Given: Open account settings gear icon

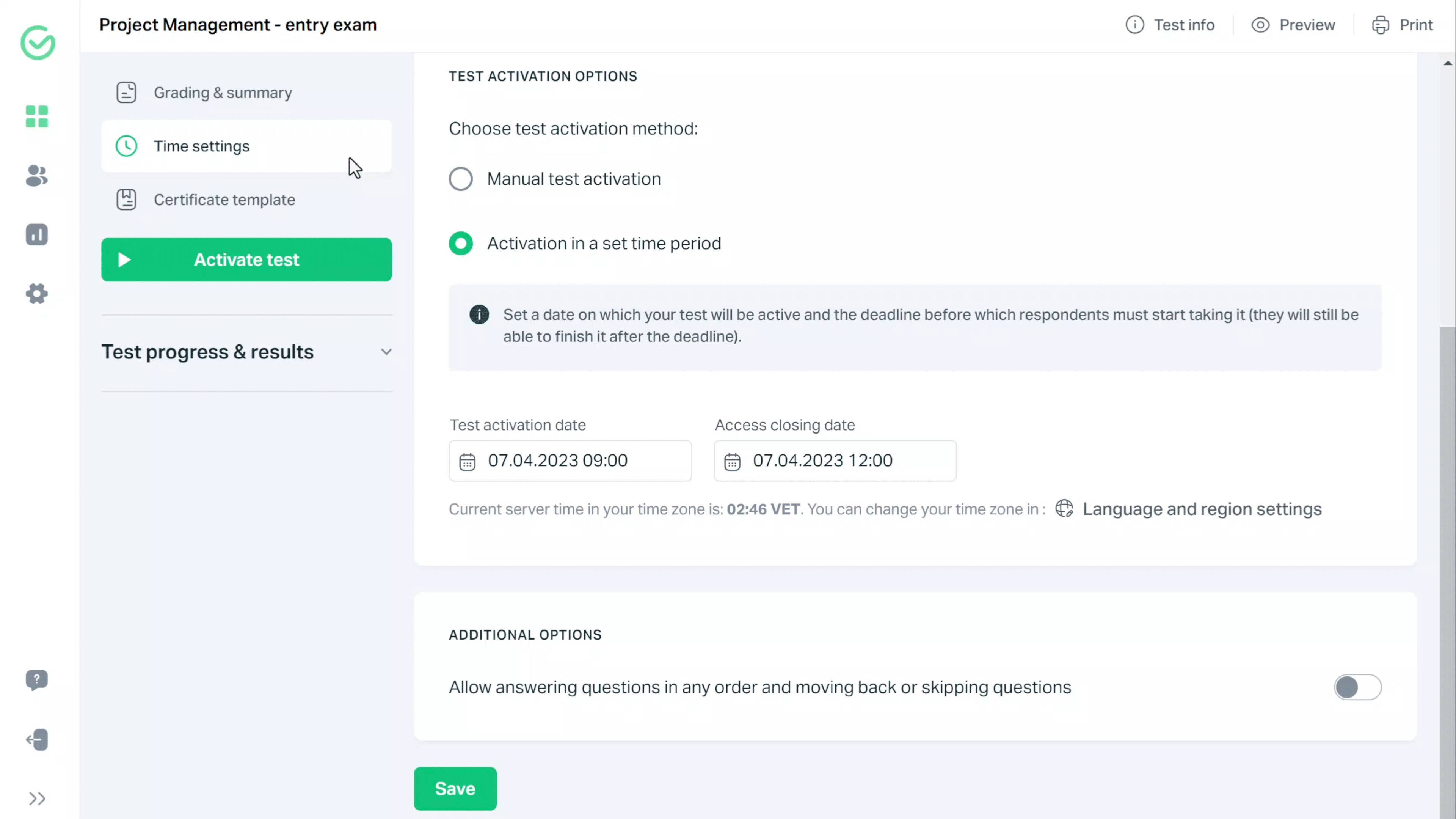Looking at the screenshot, I should (x=37, y=294).
